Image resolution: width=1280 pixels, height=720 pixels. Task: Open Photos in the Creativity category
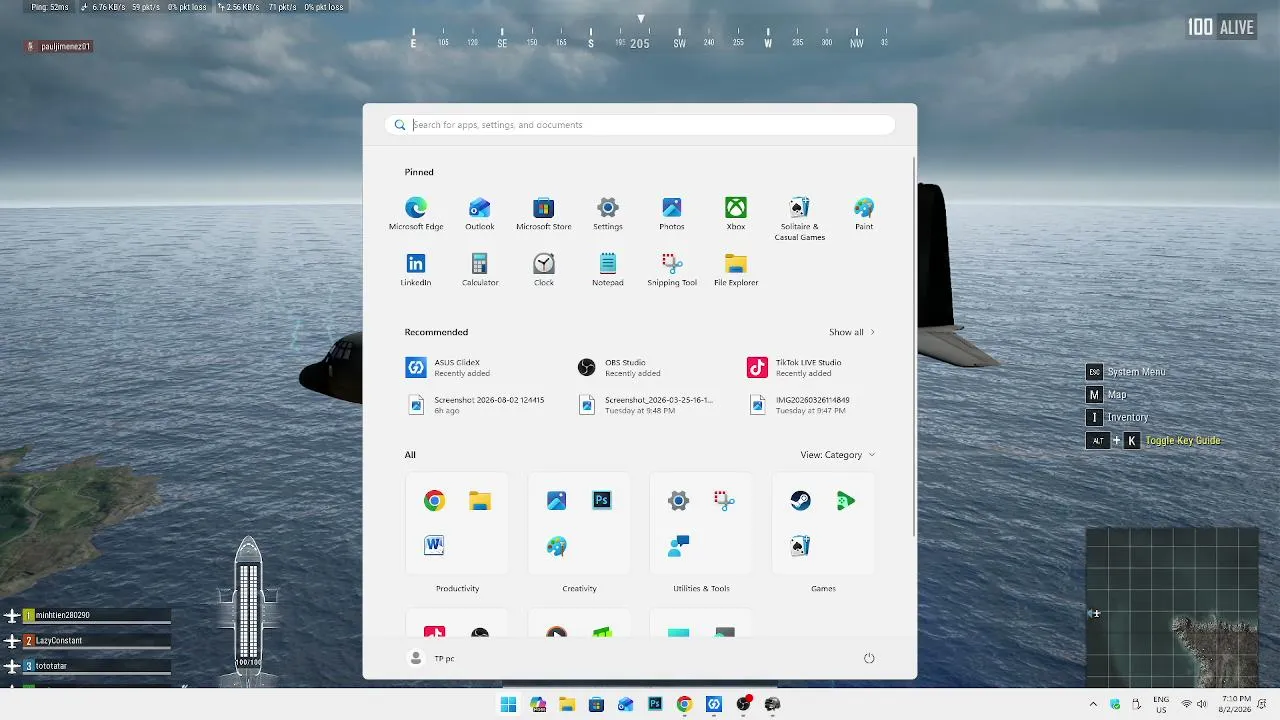click(557, 501)
